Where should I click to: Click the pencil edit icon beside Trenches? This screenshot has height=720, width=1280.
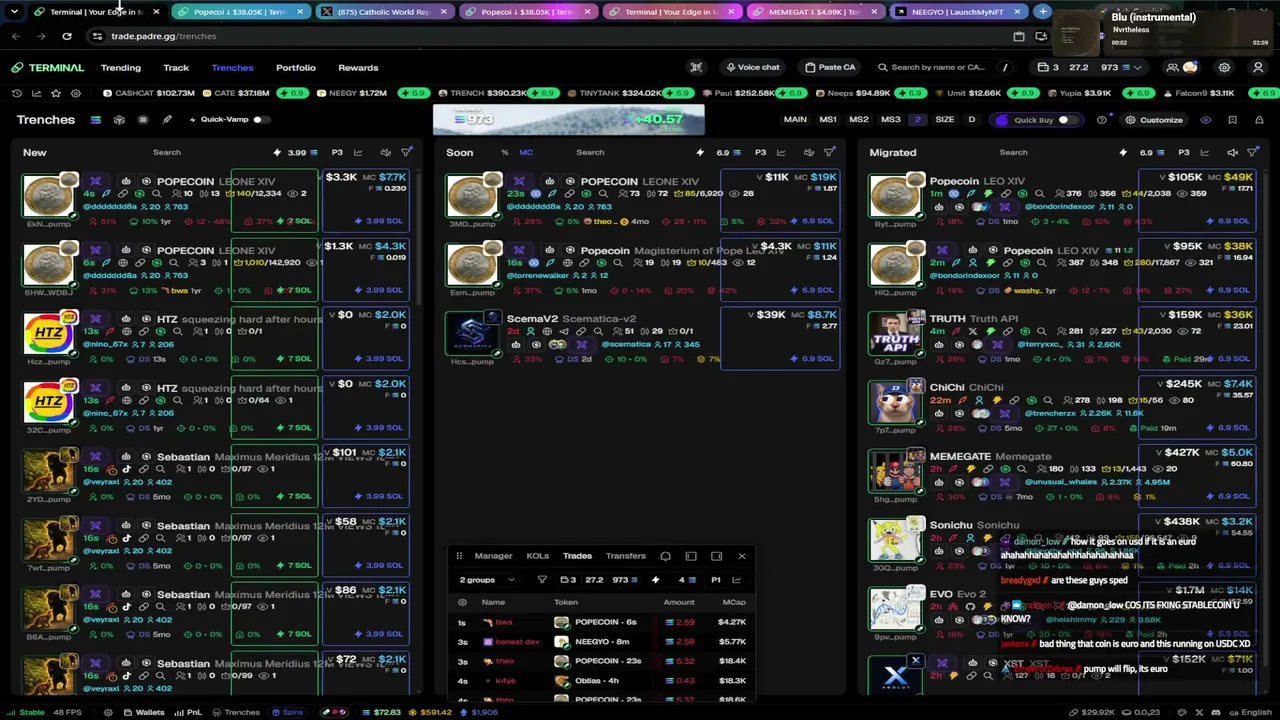[x=167, y=120]
